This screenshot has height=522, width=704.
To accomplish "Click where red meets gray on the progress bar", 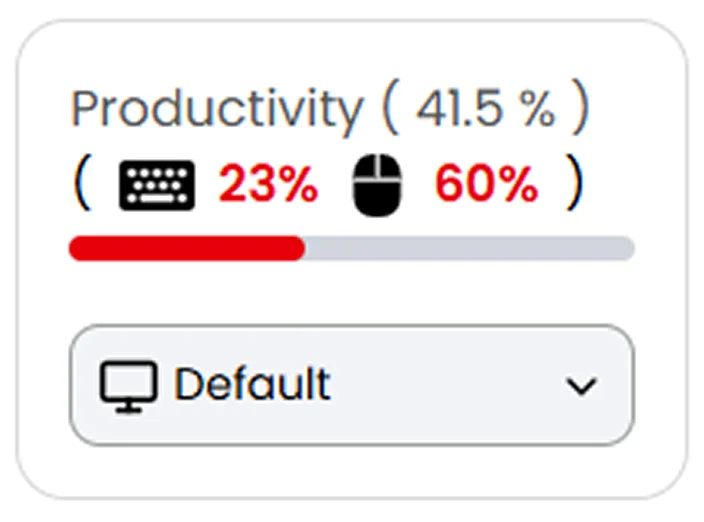I will pyautogui.click(x=304, y=248).
